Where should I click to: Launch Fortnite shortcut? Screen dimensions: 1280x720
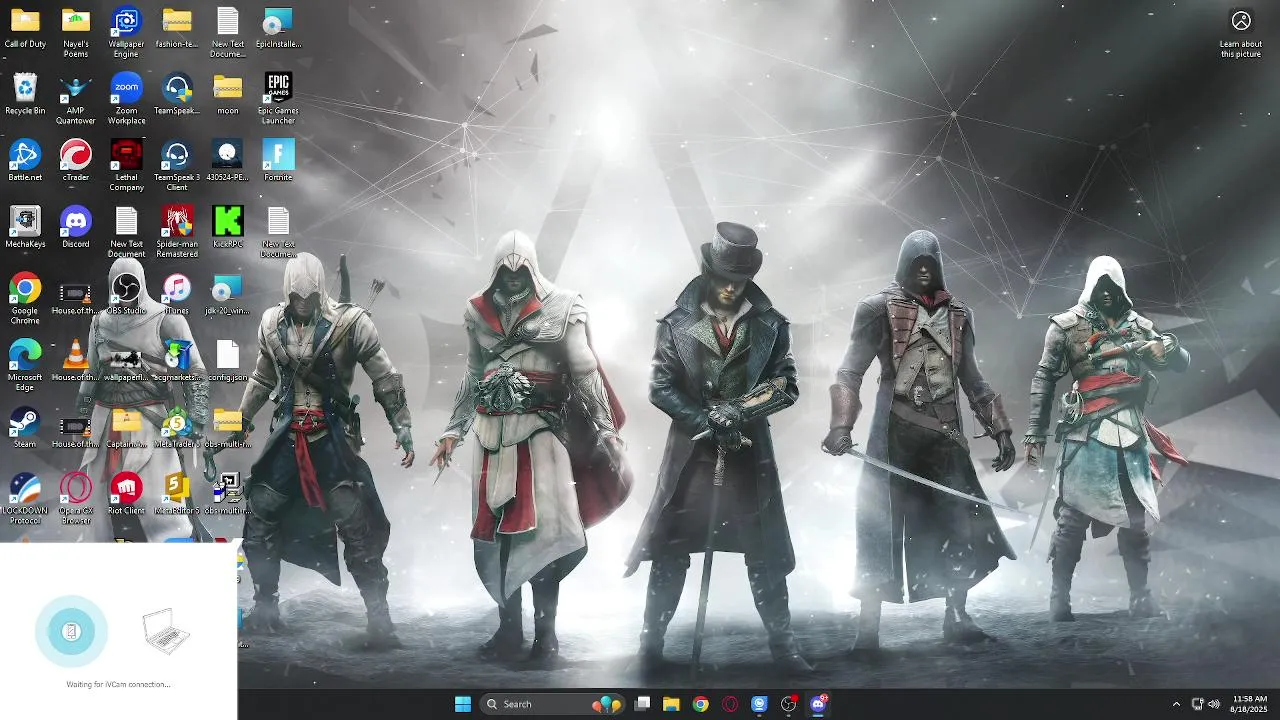click(x=278, y=161)
